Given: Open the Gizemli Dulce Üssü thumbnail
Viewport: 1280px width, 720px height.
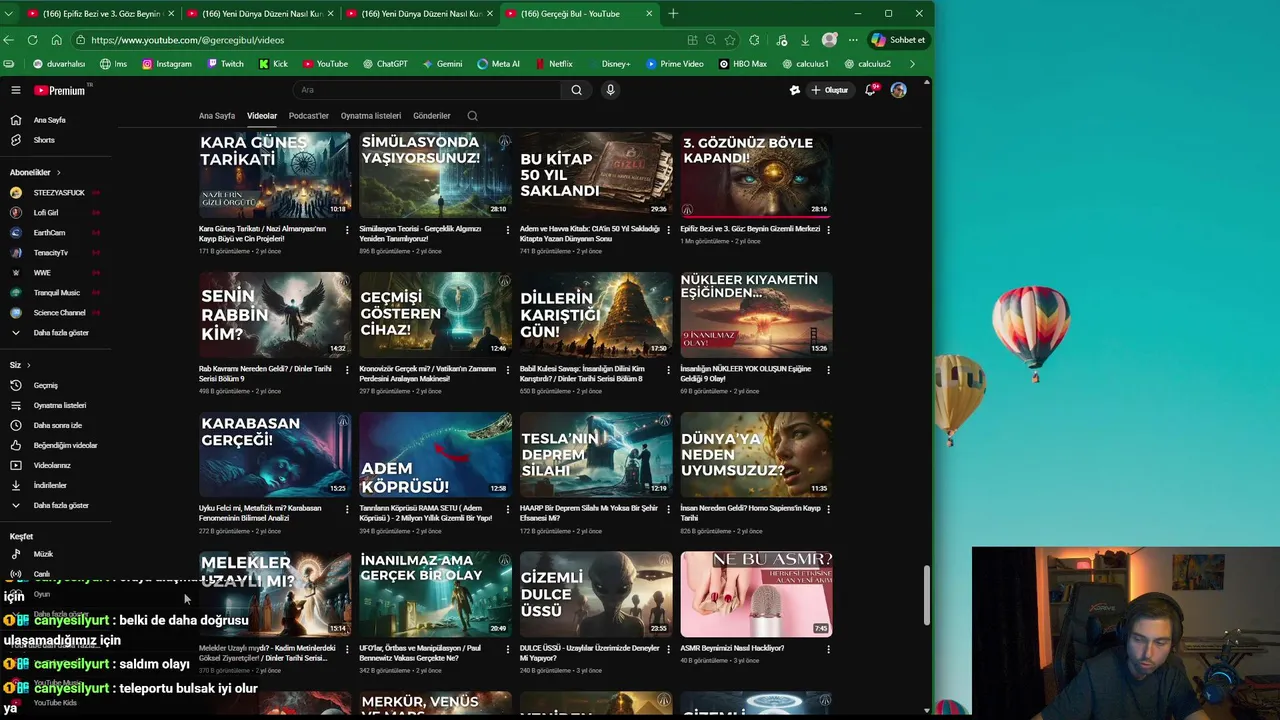Looking at the screenshot, I should 596,594.
